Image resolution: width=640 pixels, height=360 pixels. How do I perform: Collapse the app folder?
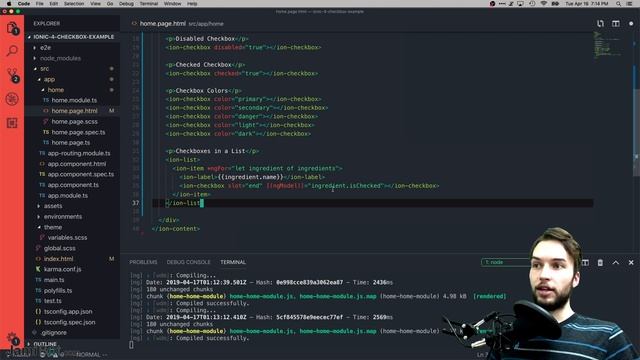coord(49,80)
